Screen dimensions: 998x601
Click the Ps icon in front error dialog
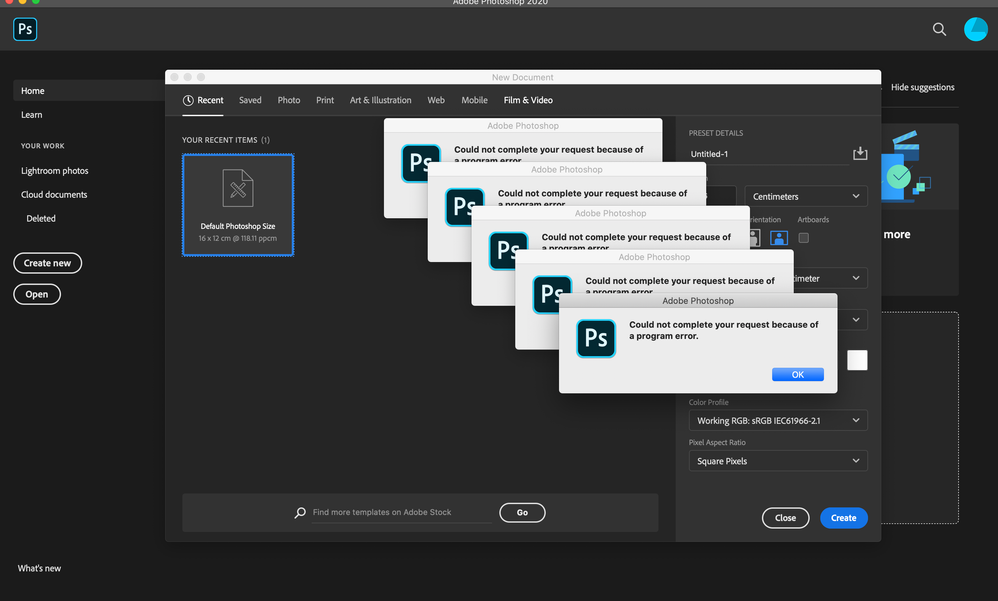click(x=596, y=339)
